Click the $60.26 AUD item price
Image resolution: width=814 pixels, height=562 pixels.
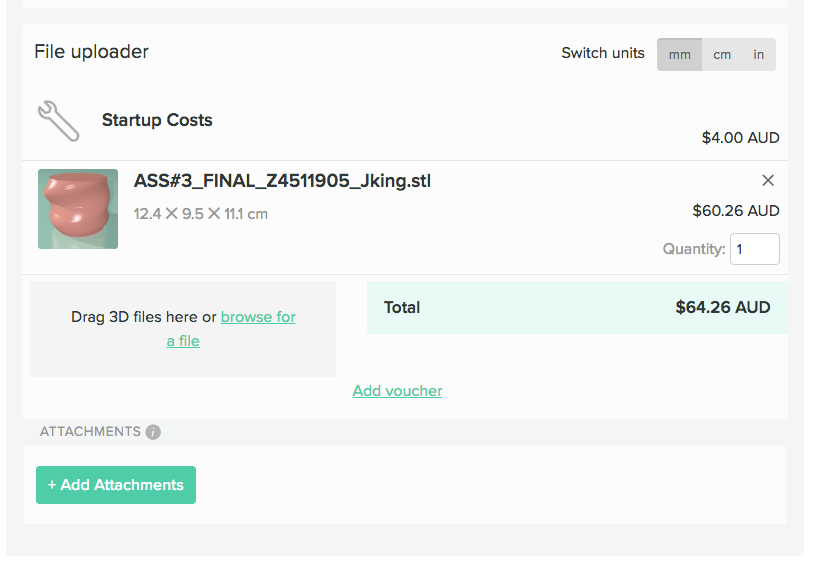click(735, 211)
